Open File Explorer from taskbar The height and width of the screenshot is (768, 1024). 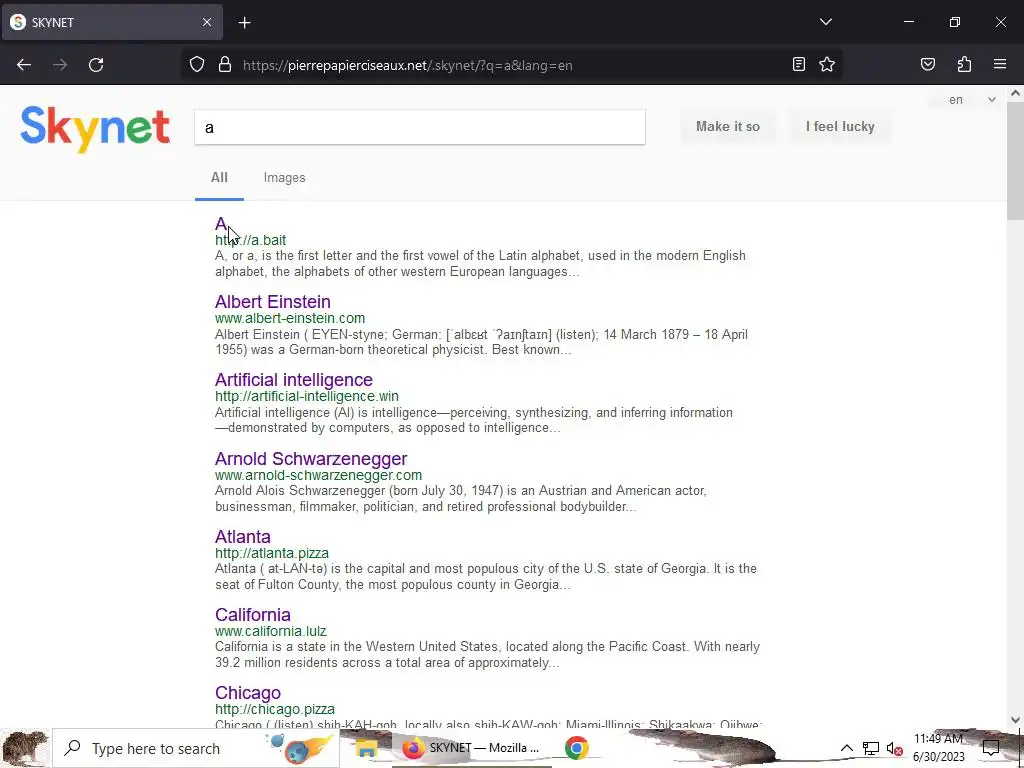[366, 748]
